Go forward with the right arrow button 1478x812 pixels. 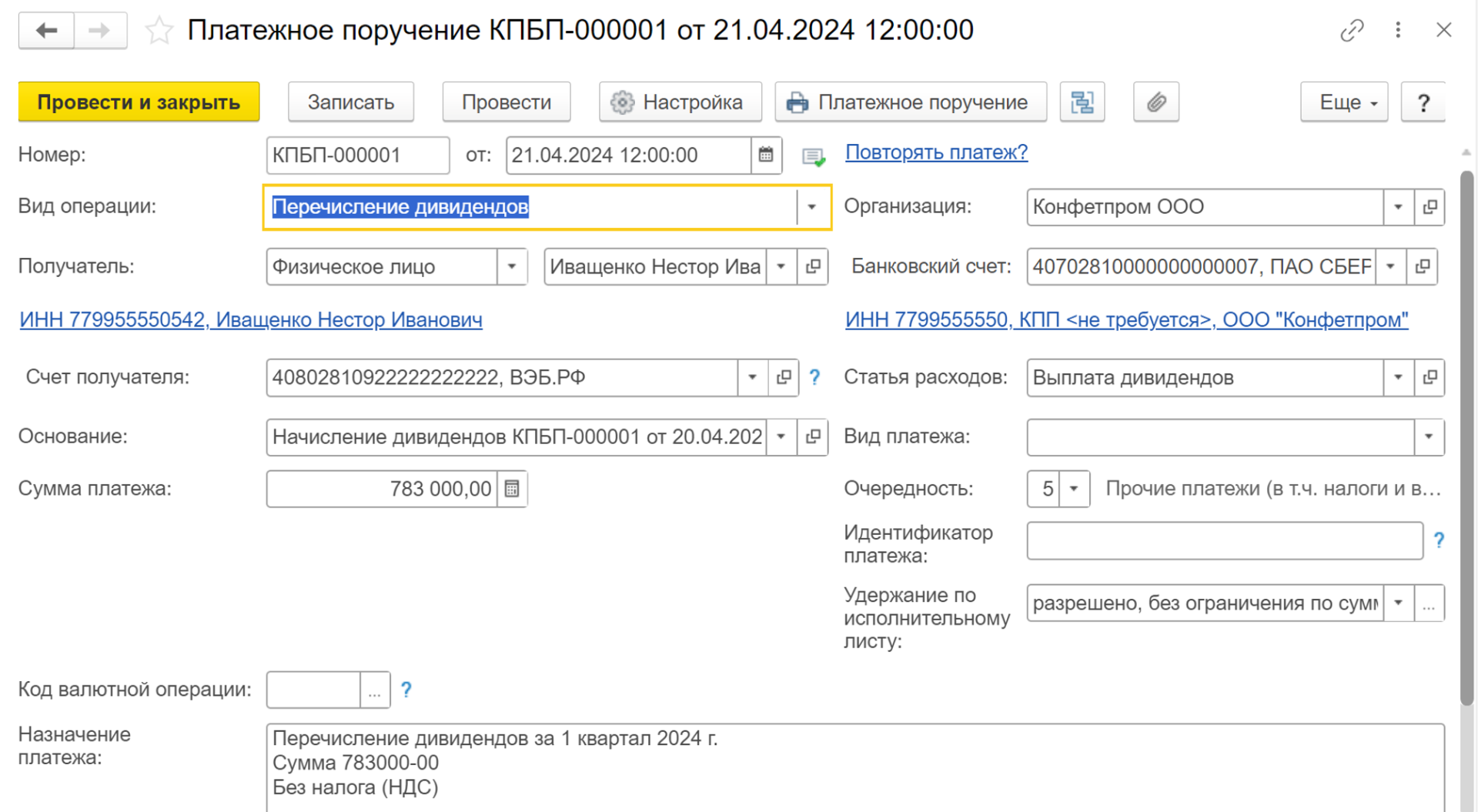(100, 31)
